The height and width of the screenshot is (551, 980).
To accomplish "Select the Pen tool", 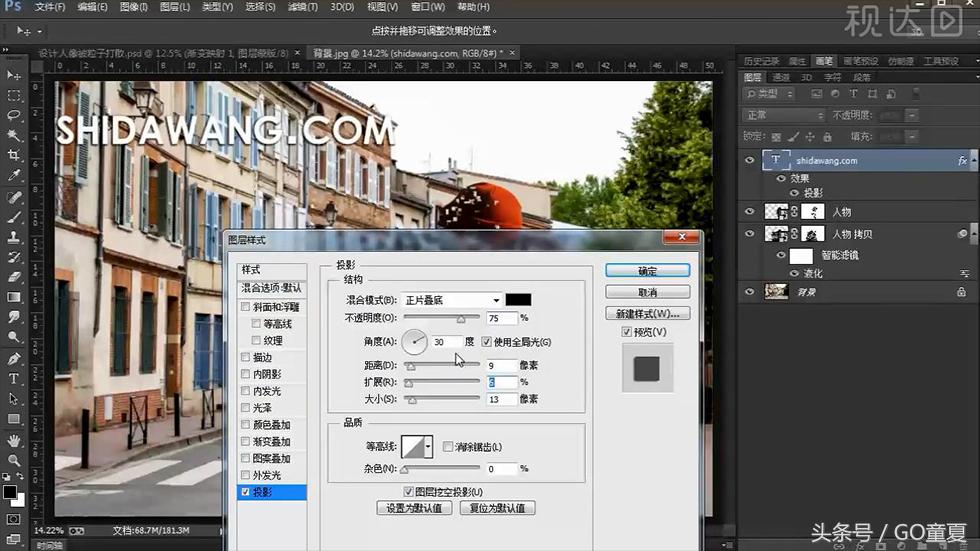I will coord(13,359).
